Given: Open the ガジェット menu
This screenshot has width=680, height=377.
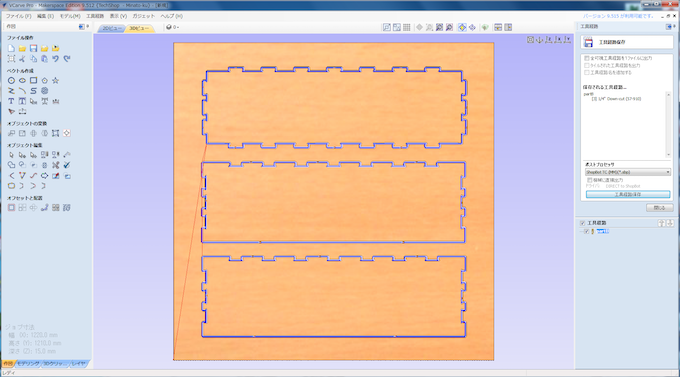Looking at the screenshot, I should 143,16.
